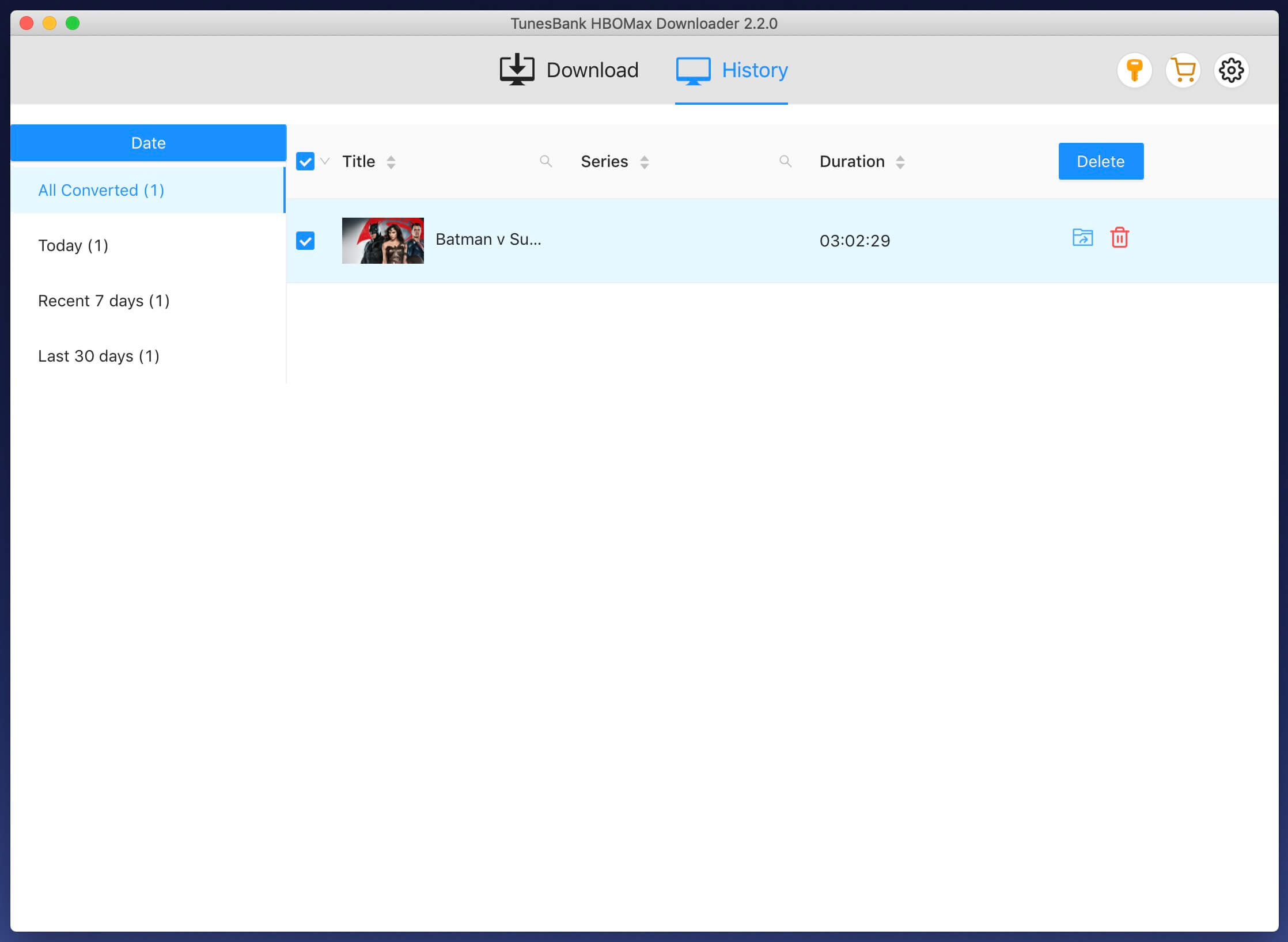Minimize the window with yellow button
The height and width of the screenshot is (942, 1288).
click(50, 23)
